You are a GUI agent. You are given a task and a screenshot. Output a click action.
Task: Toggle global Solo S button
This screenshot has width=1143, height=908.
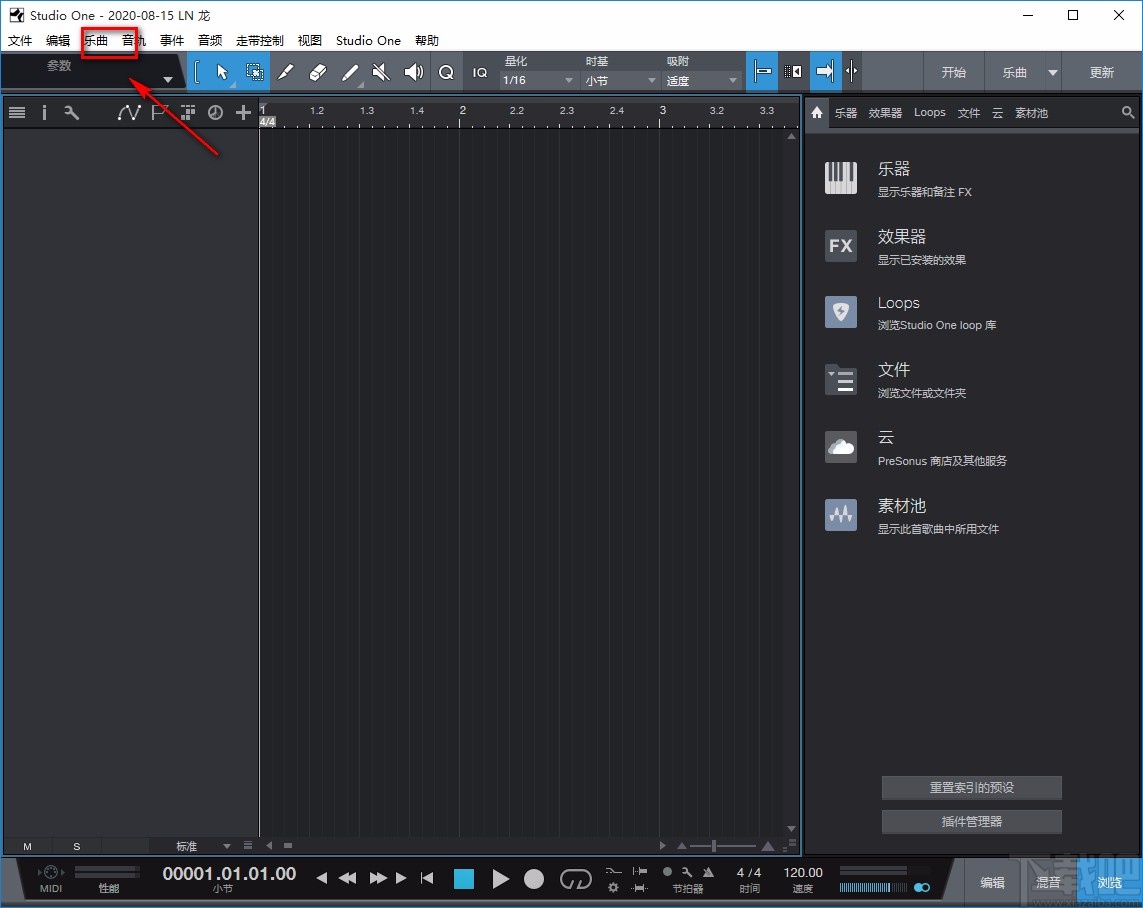(77, 846)
